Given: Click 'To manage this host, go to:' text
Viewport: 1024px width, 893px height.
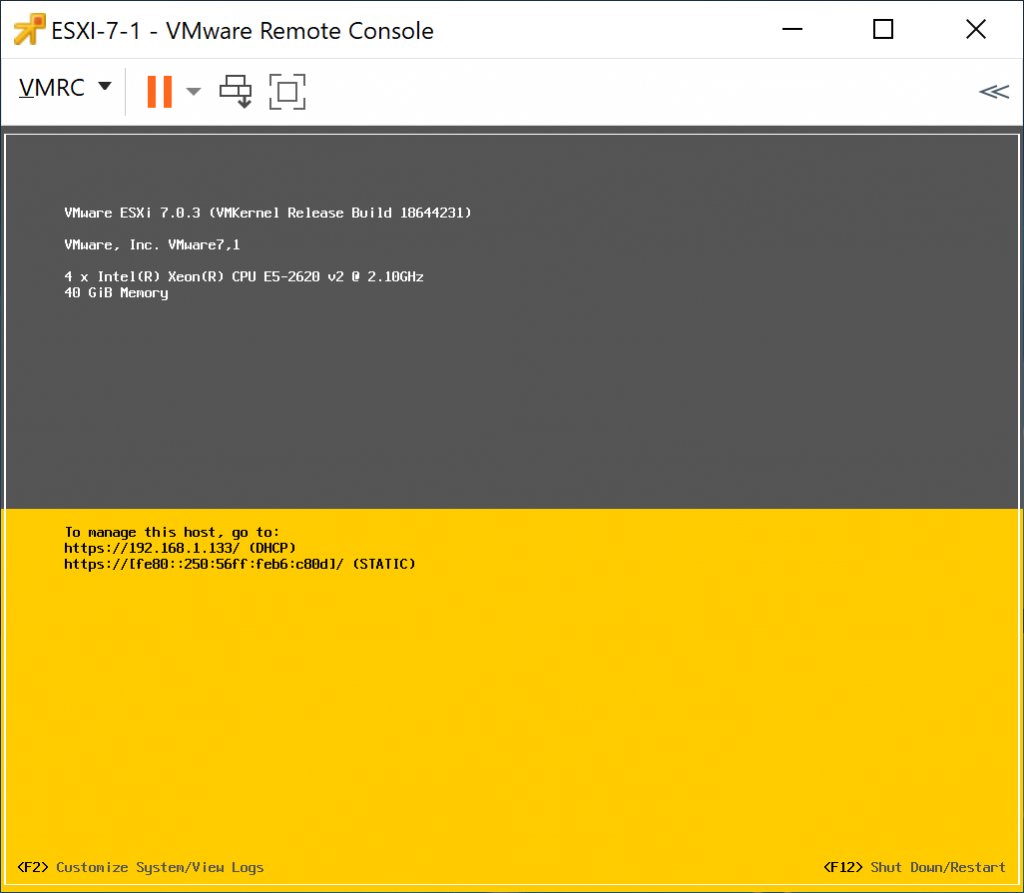Looking at the screenshot, I should (x=172, y=532).
